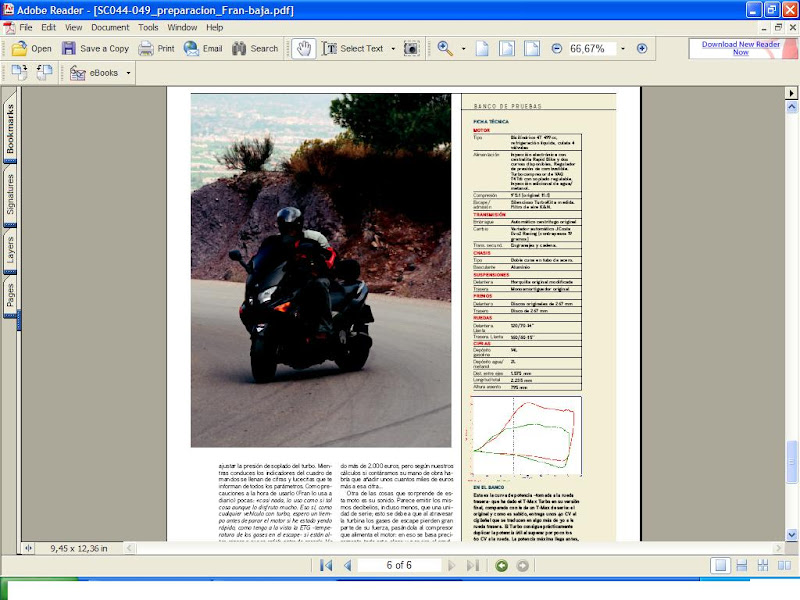The image size is (800, 600).
Task: Switch to Single Page layout
Action: (x=721, y=566)
